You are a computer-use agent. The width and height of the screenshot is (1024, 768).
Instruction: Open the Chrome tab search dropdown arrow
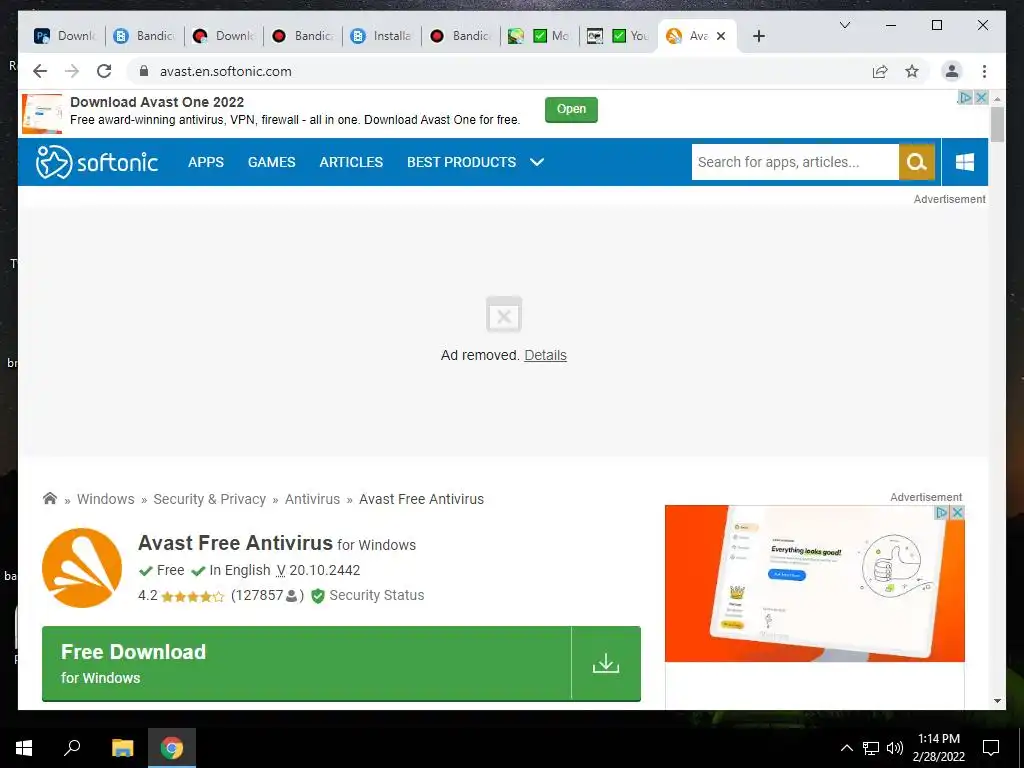844,25
